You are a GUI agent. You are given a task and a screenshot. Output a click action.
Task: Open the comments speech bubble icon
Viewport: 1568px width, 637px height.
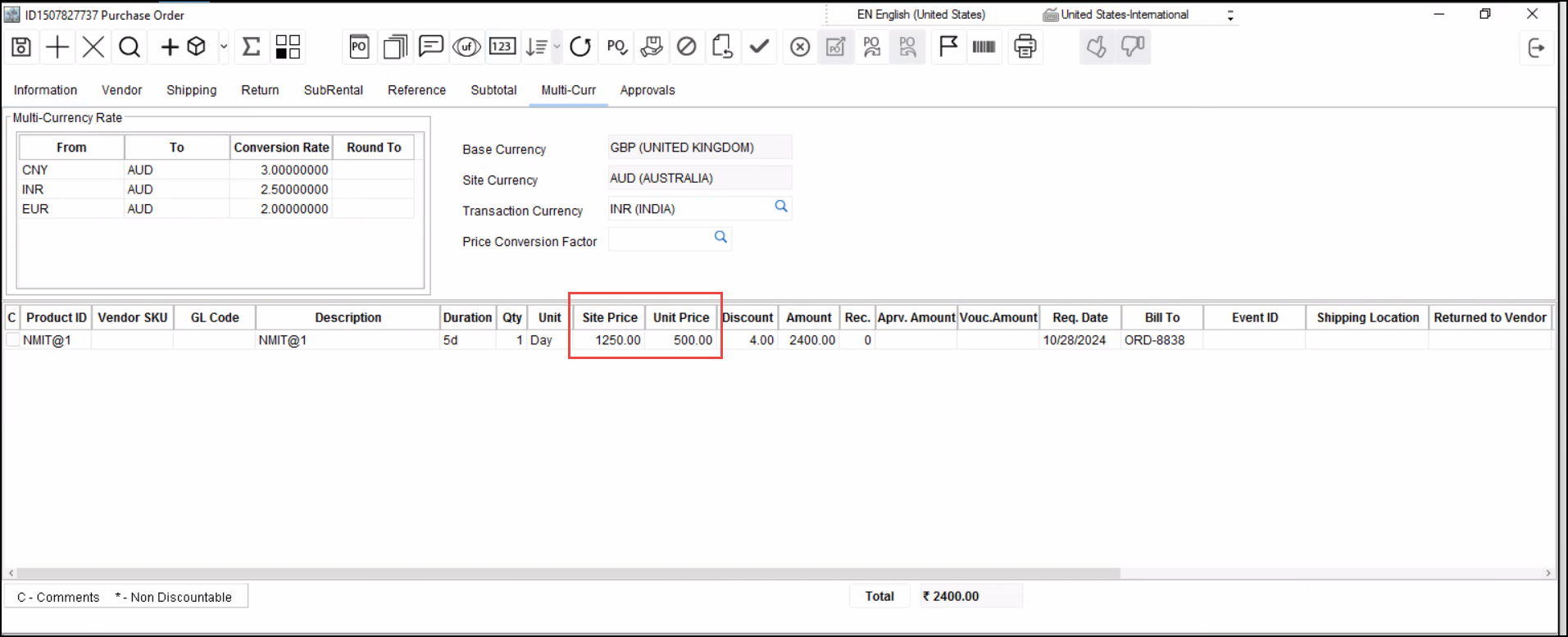(431, 47)
